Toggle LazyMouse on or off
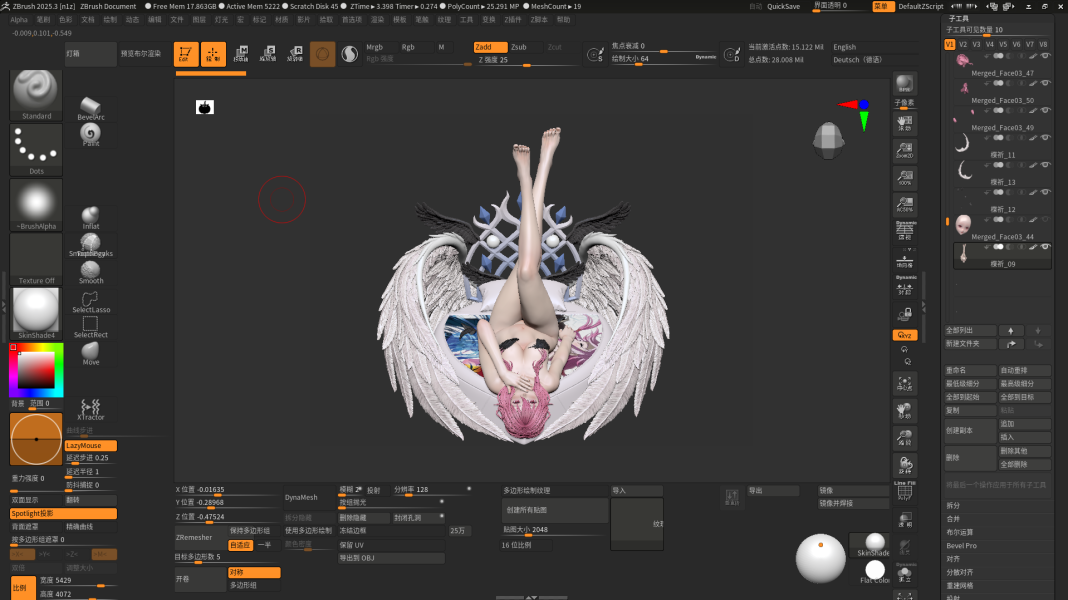Viewport: 1068px width, 600px height. (x=91, y=445)
